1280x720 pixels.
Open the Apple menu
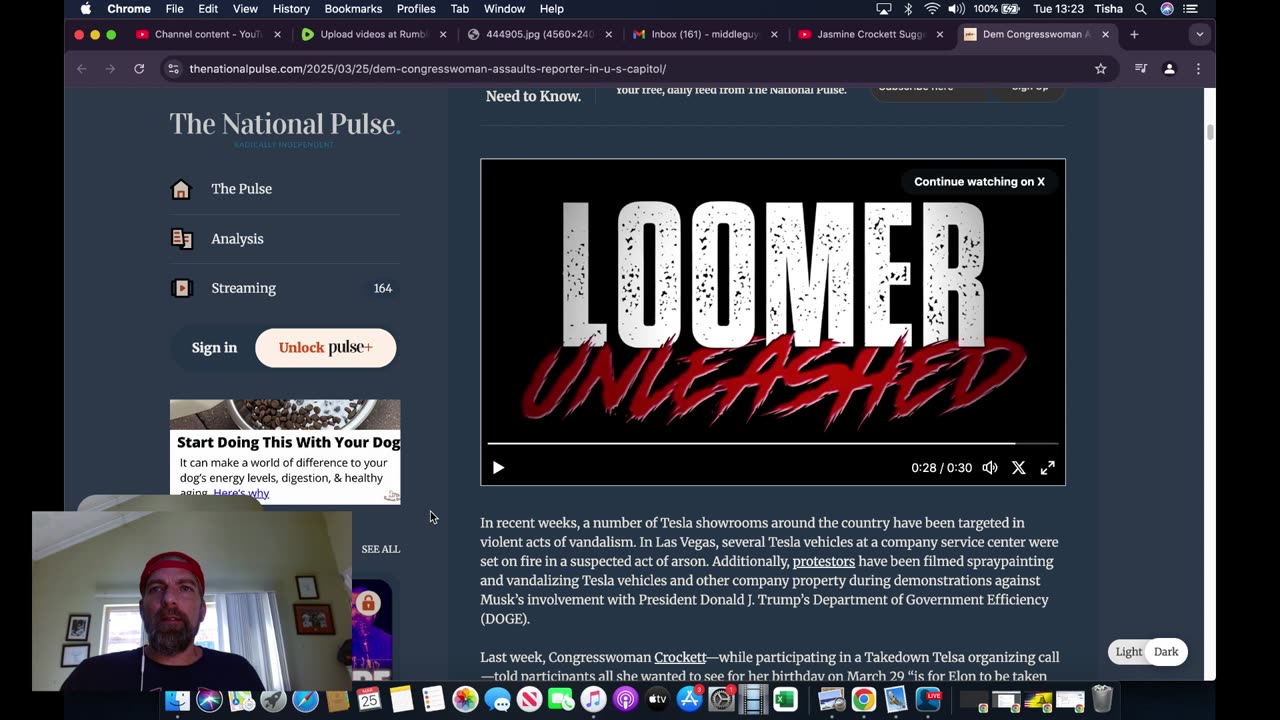pyautogui.click(x=85, y=9)
